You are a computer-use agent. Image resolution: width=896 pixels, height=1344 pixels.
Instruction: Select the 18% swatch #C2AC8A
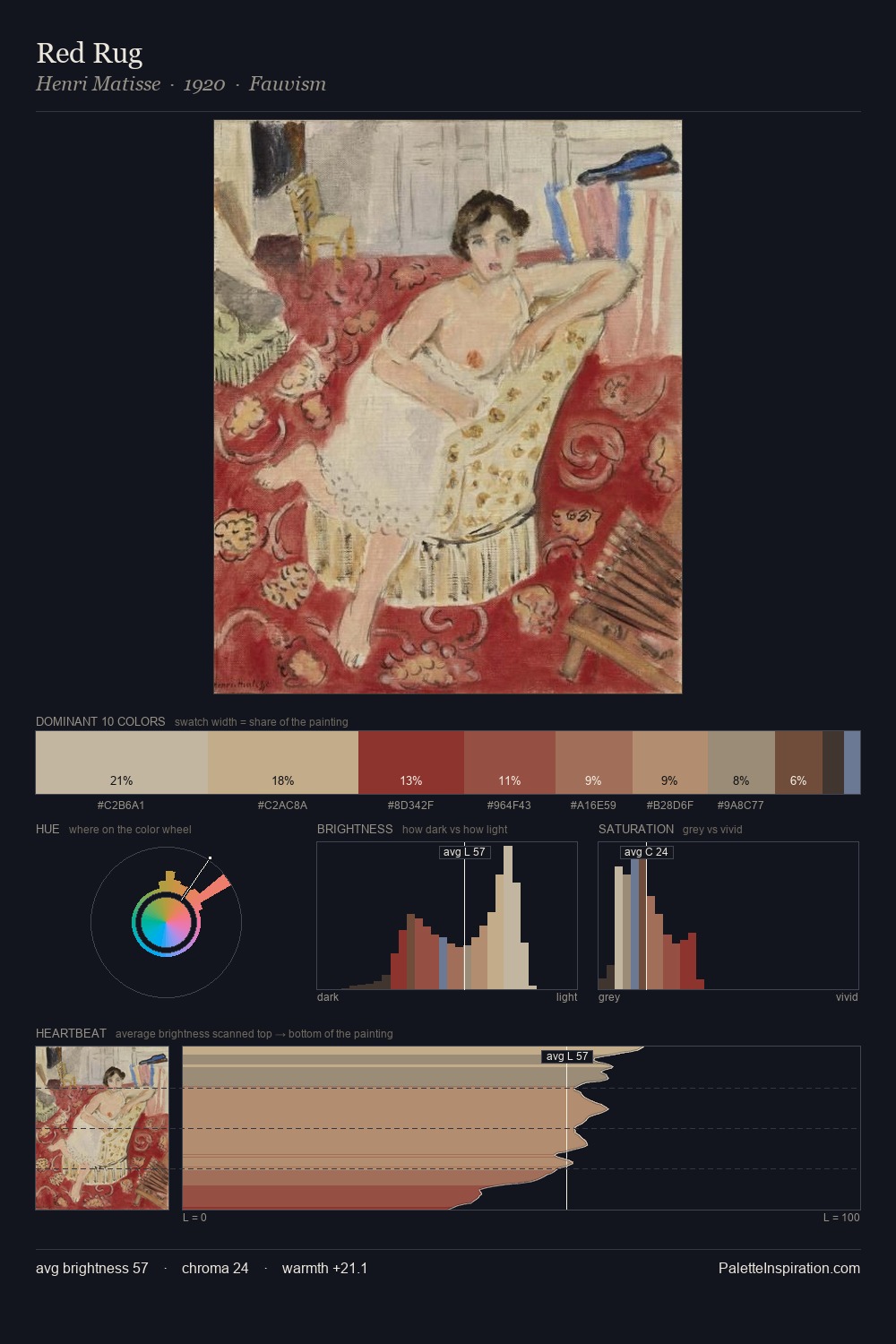(x=283, y=762)
